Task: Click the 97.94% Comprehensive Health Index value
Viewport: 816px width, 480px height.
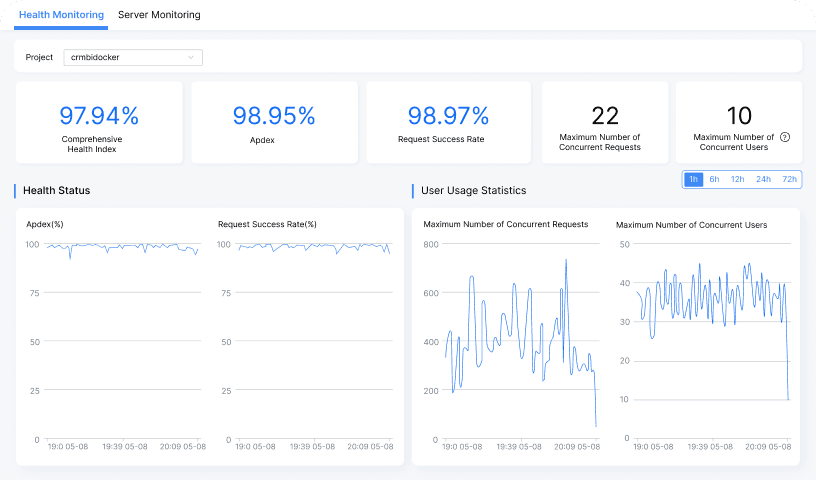Action: pyautogui.click(x=99, y=116)
